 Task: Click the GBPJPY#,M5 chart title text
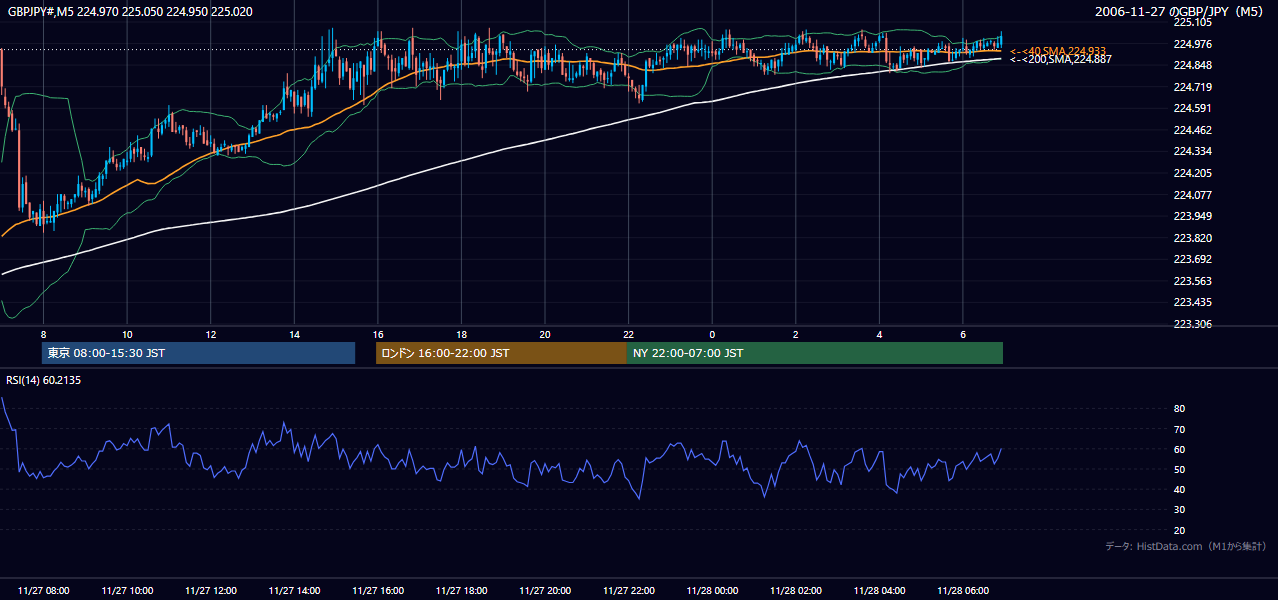coord(130,11)
